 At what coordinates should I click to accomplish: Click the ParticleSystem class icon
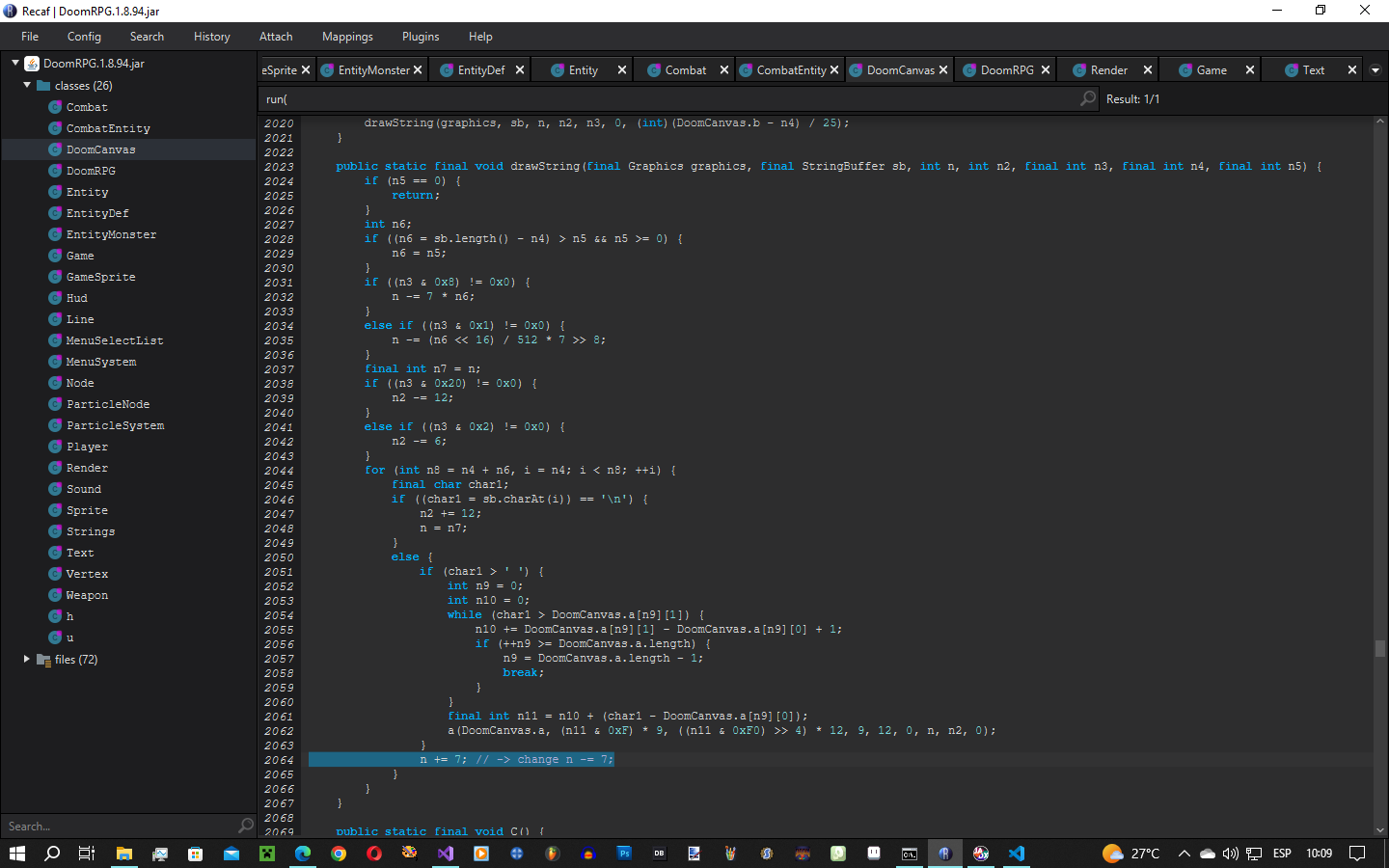click(56, 425)
